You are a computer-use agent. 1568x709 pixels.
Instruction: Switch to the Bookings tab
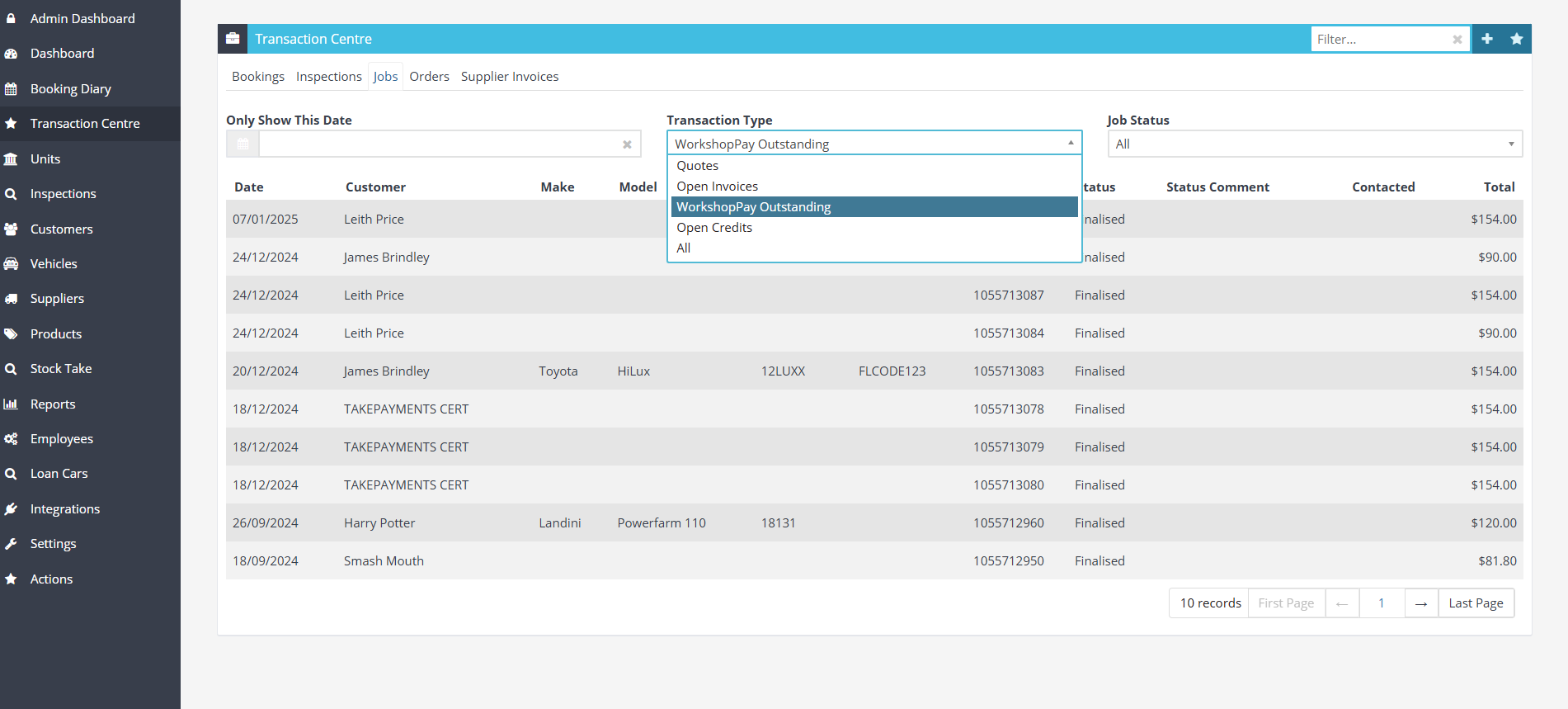pos(258,77)
